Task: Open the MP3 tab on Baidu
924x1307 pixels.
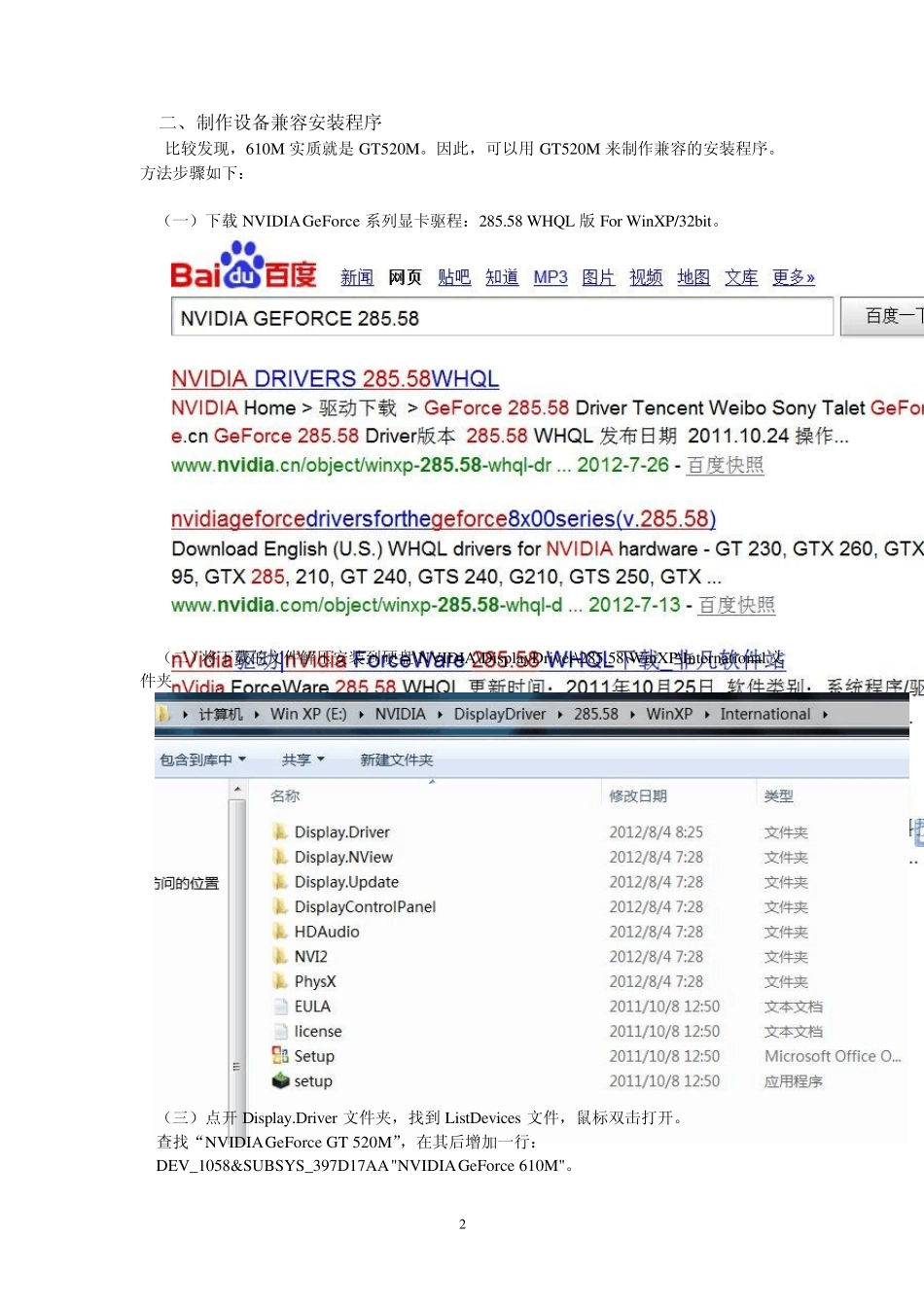Action: tap(551, 277)
